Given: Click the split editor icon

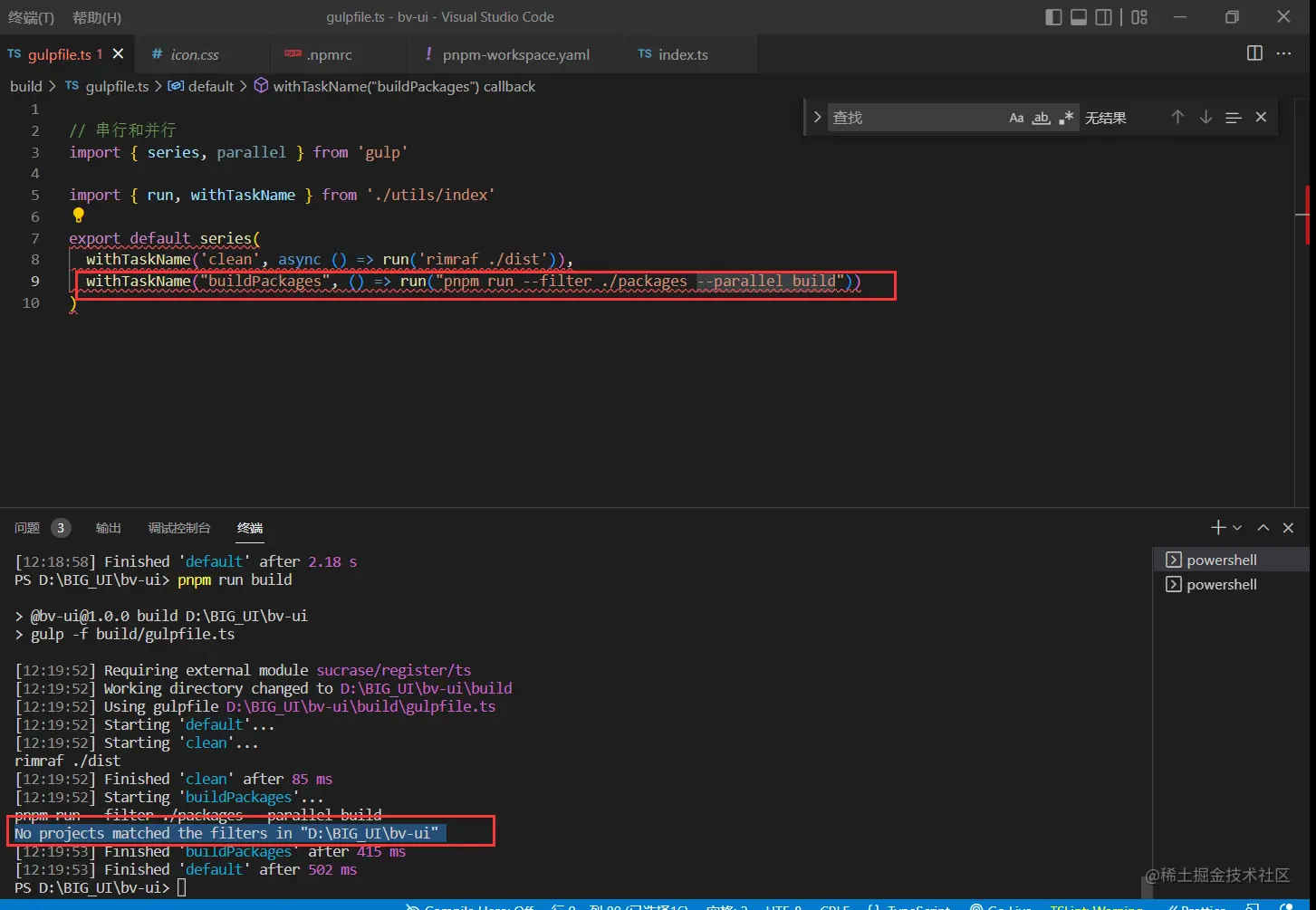Looking at the screenshot, I should (x=1254, y=53).
